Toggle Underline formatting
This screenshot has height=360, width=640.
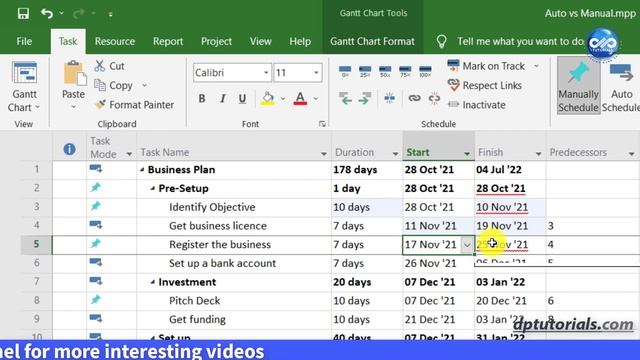(x=242, y=99)
